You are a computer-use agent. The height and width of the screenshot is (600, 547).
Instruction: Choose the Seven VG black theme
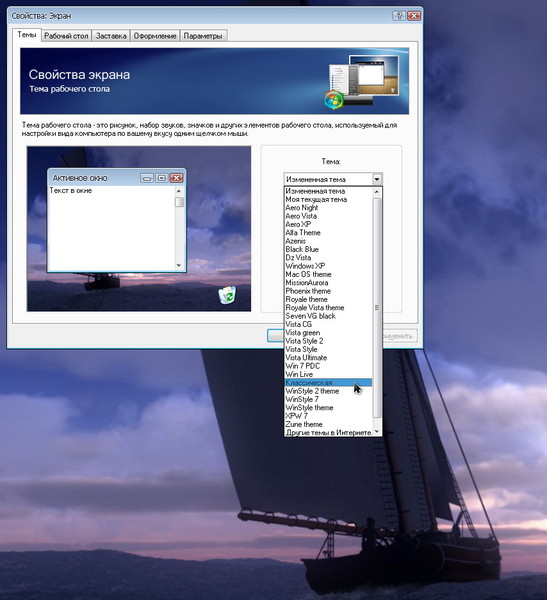click(328, 316)
